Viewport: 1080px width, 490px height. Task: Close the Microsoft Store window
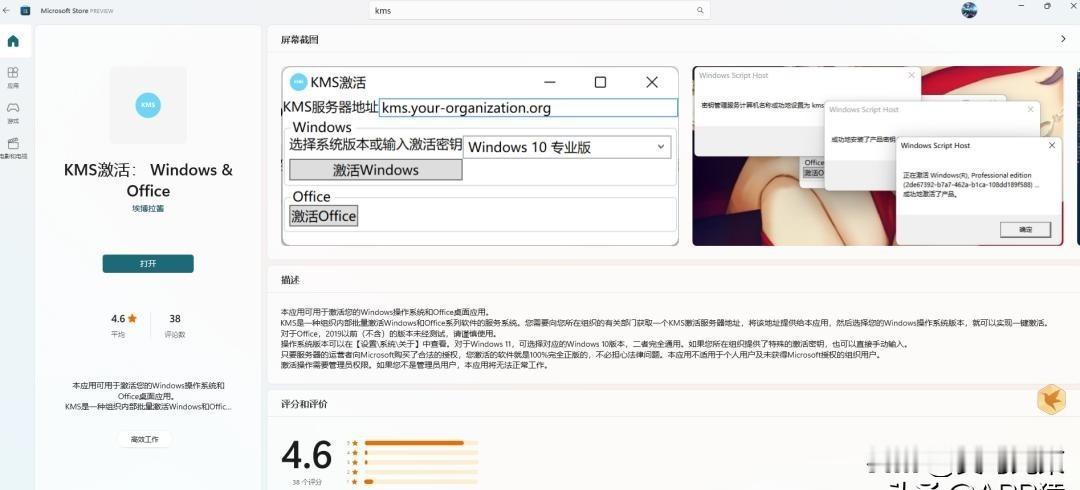tap(1072, 6)
